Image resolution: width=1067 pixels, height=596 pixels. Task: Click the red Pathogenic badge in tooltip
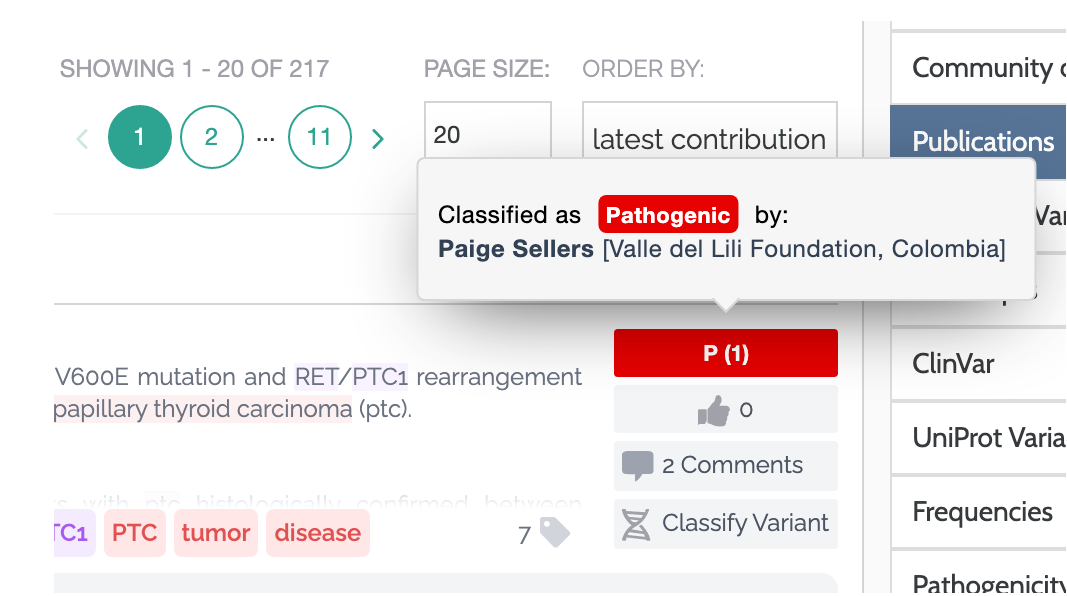click(668, 215)
